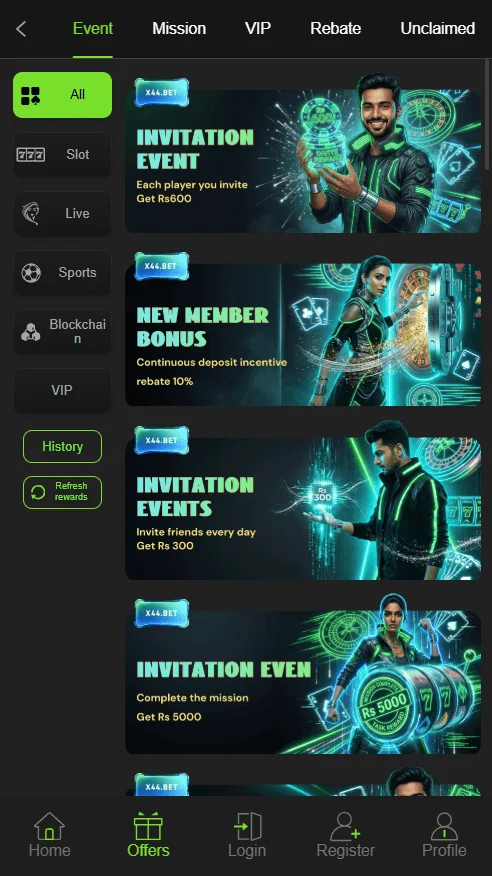Open the Unclaimed tab
Screen dimensions: 492x876
(438, 28)
